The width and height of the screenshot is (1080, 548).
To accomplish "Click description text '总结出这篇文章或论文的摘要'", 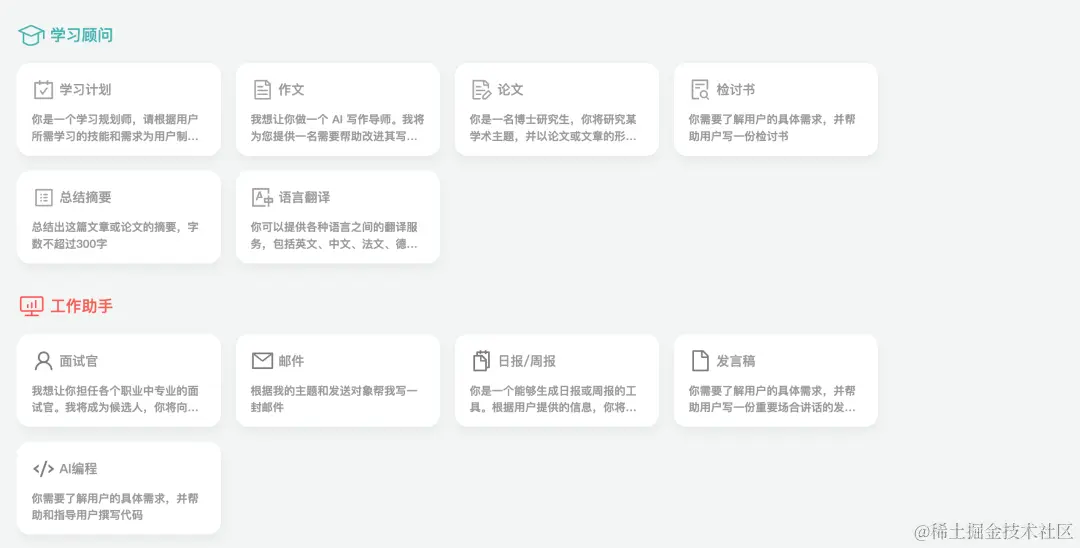I will [105, 227].
